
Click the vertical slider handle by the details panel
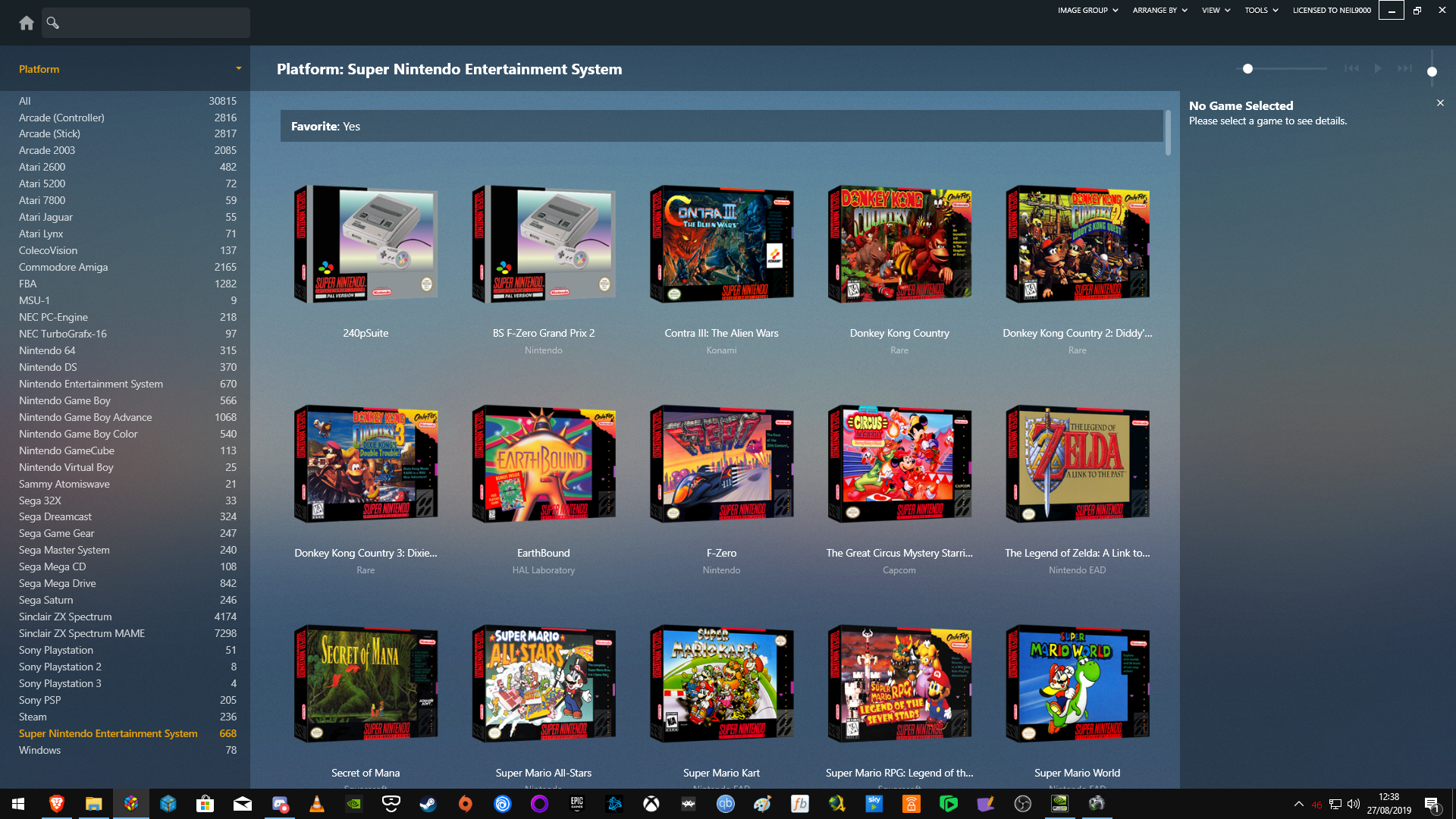pyautogui.click(x=1432, y=72)
